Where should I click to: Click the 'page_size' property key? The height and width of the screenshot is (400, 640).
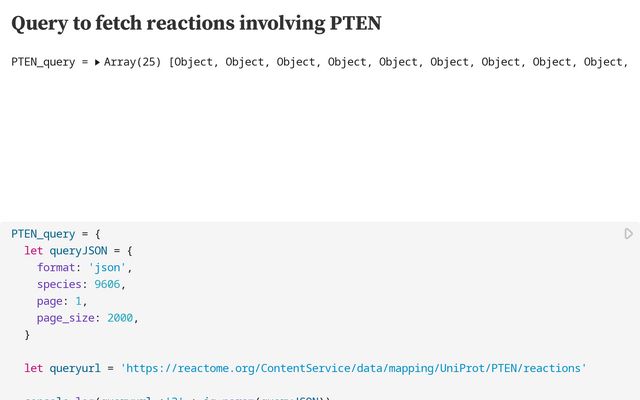point(66,318)
